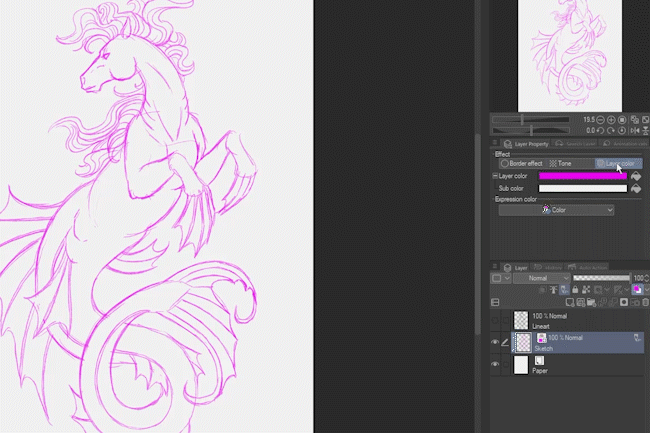The height and width of the screenshot is (433, 650).
Task: Show the hidden Lineart layer
Action: pos(495,320)
